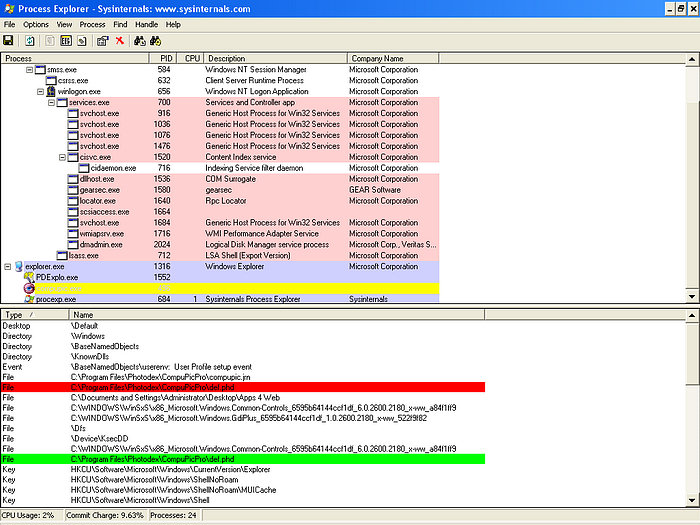Screen dimensions: 700x525
Task: Click the winlogon.exe process icon
Action: click(x=51, y=92)
